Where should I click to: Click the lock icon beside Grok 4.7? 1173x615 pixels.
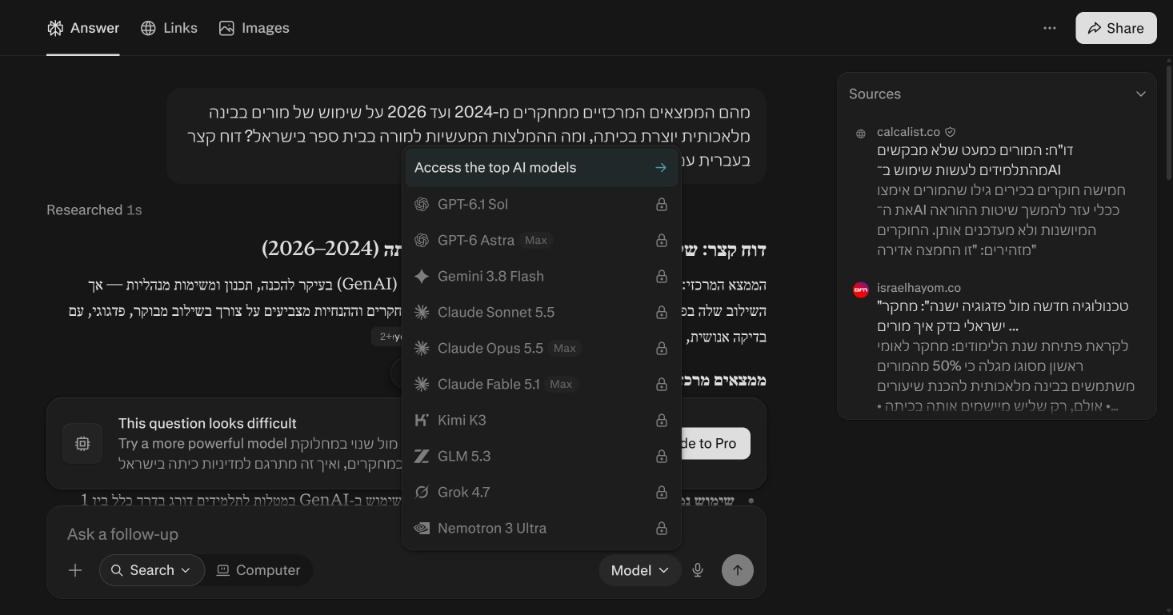(661, 492)
